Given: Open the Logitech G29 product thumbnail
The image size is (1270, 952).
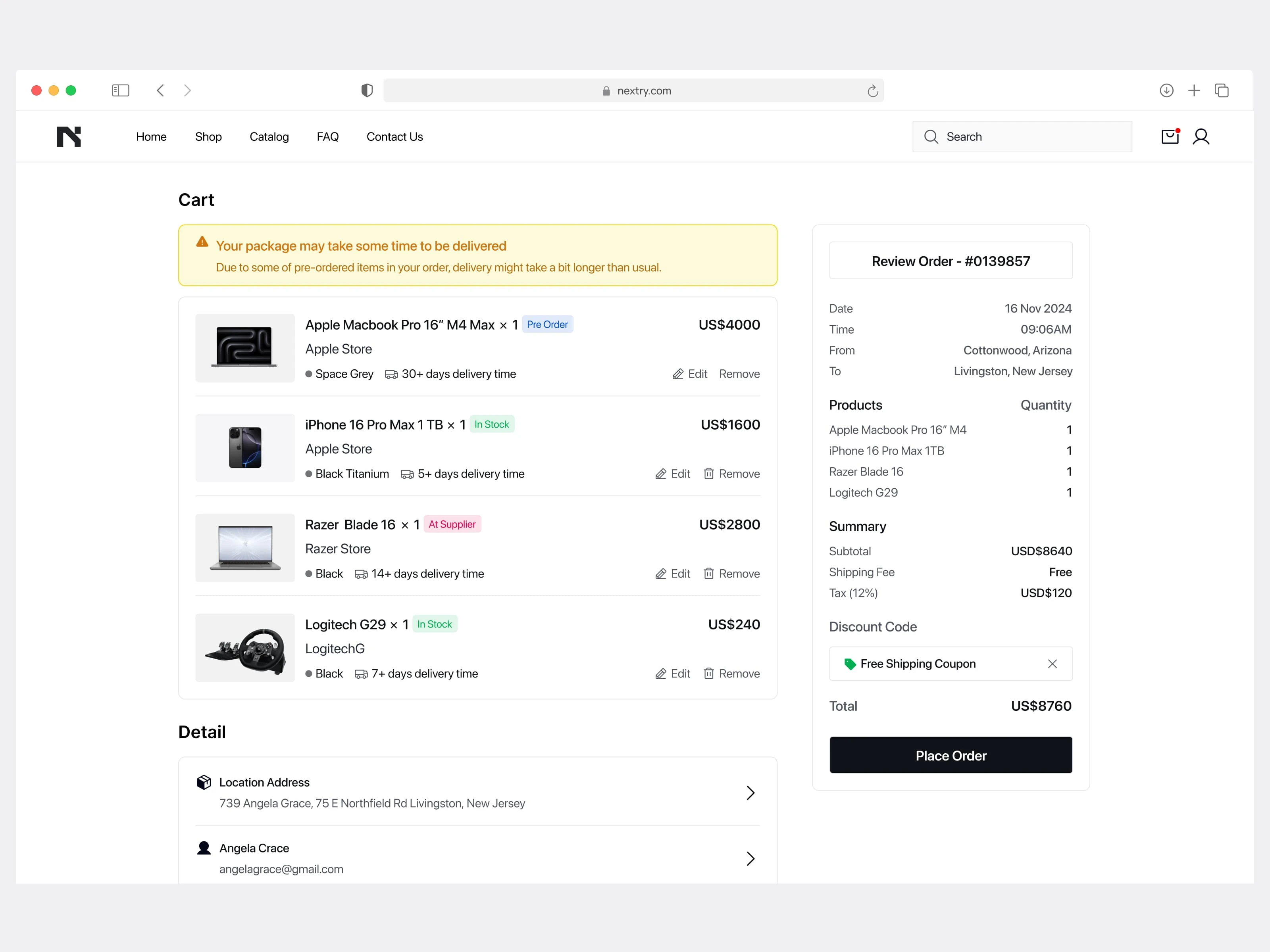Looking at the screenshot, I should click(245, 648).
